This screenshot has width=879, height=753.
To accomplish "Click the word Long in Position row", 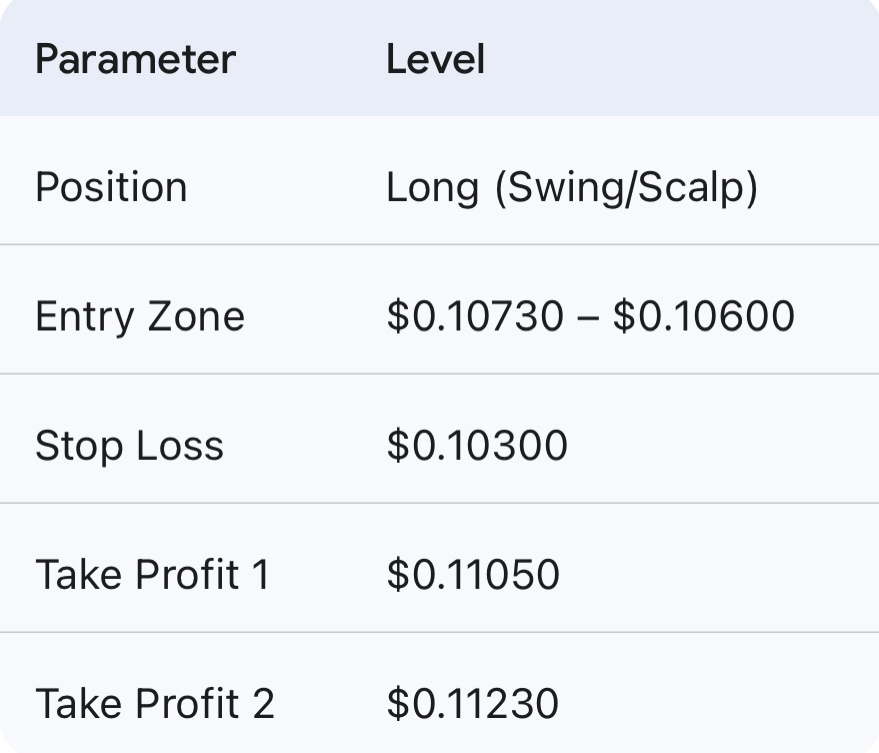I will click(x=432, y=188).
